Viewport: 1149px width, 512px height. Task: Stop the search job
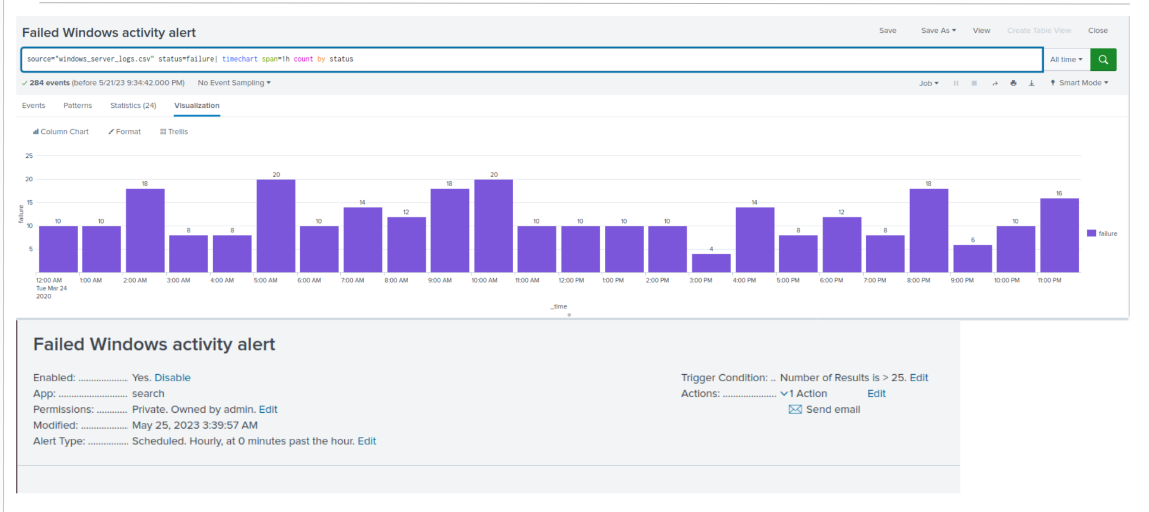pos(974,84)
